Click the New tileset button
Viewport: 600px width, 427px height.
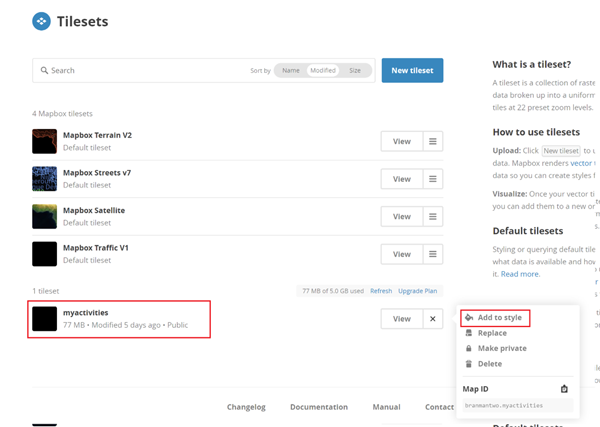click(x=412, y=70)
